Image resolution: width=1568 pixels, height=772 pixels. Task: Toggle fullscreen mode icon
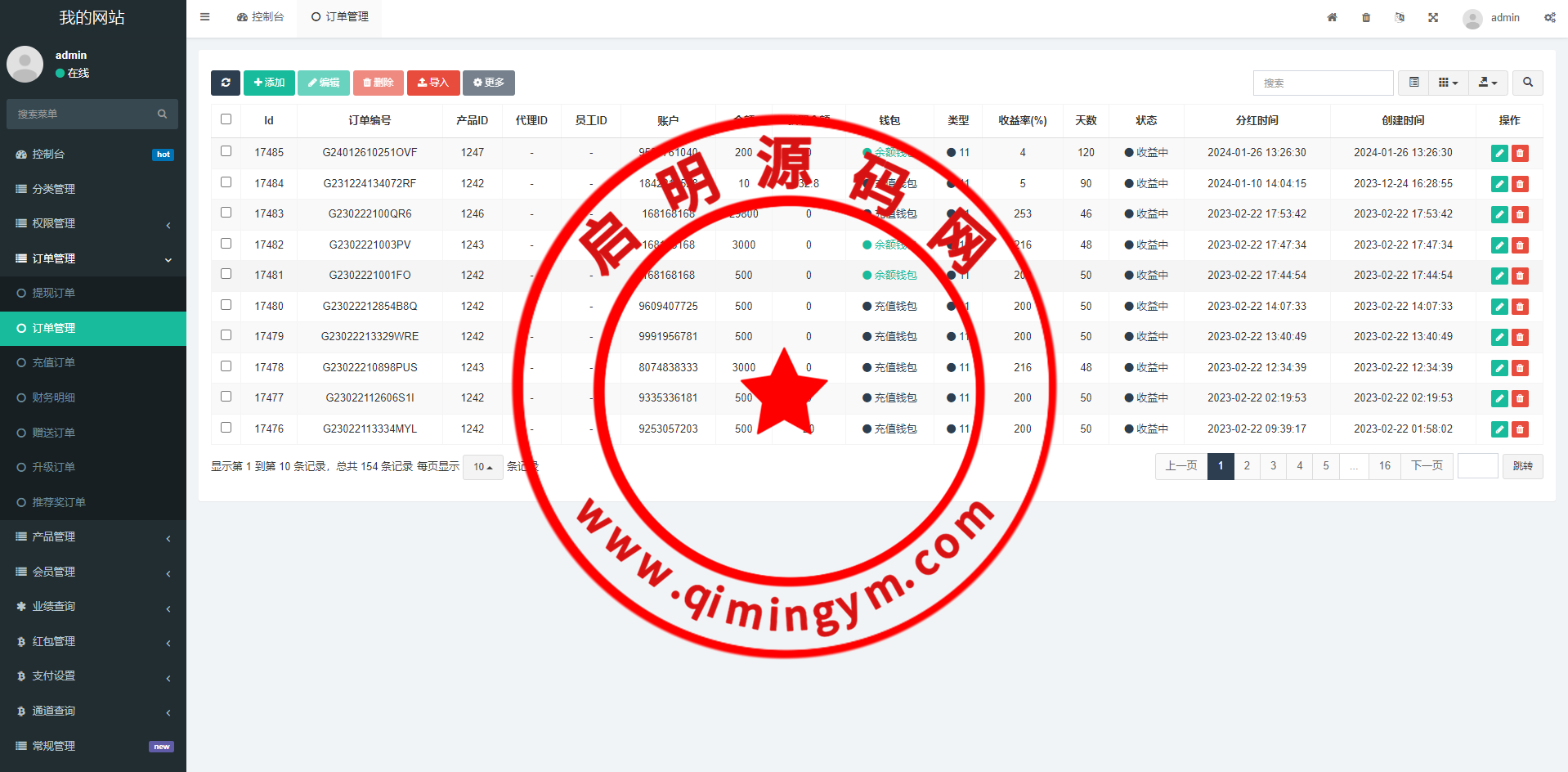click(x=1433, y=17)
